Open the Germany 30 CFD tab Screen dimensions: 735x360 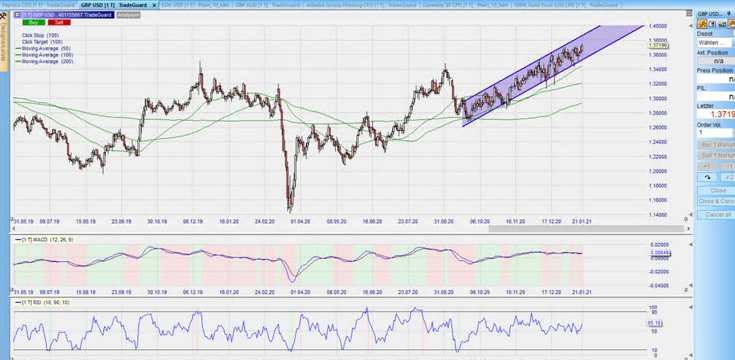click(x=465, y=5)
